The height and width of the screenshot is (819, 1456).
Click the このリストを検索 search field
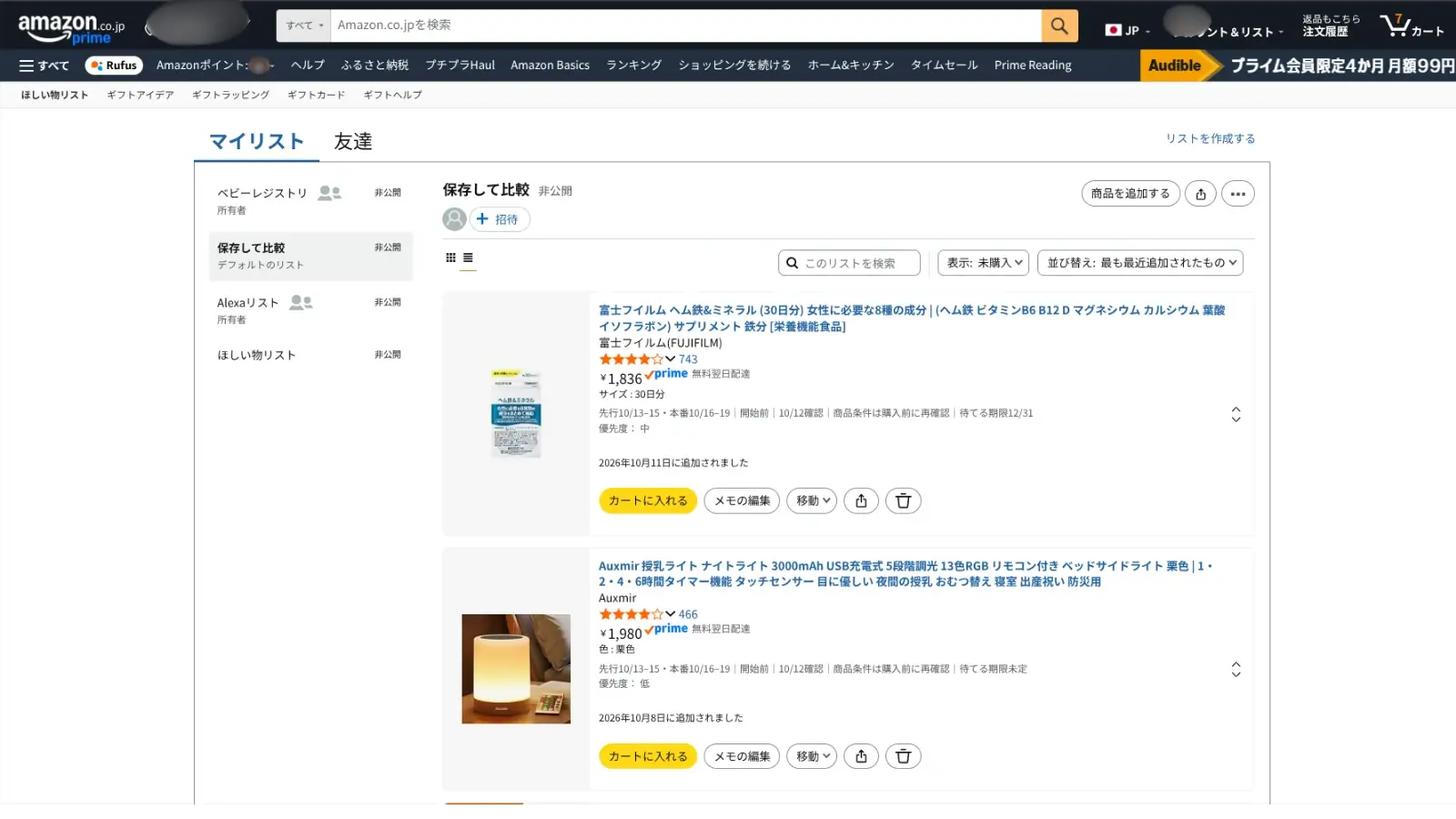point(849,263)
